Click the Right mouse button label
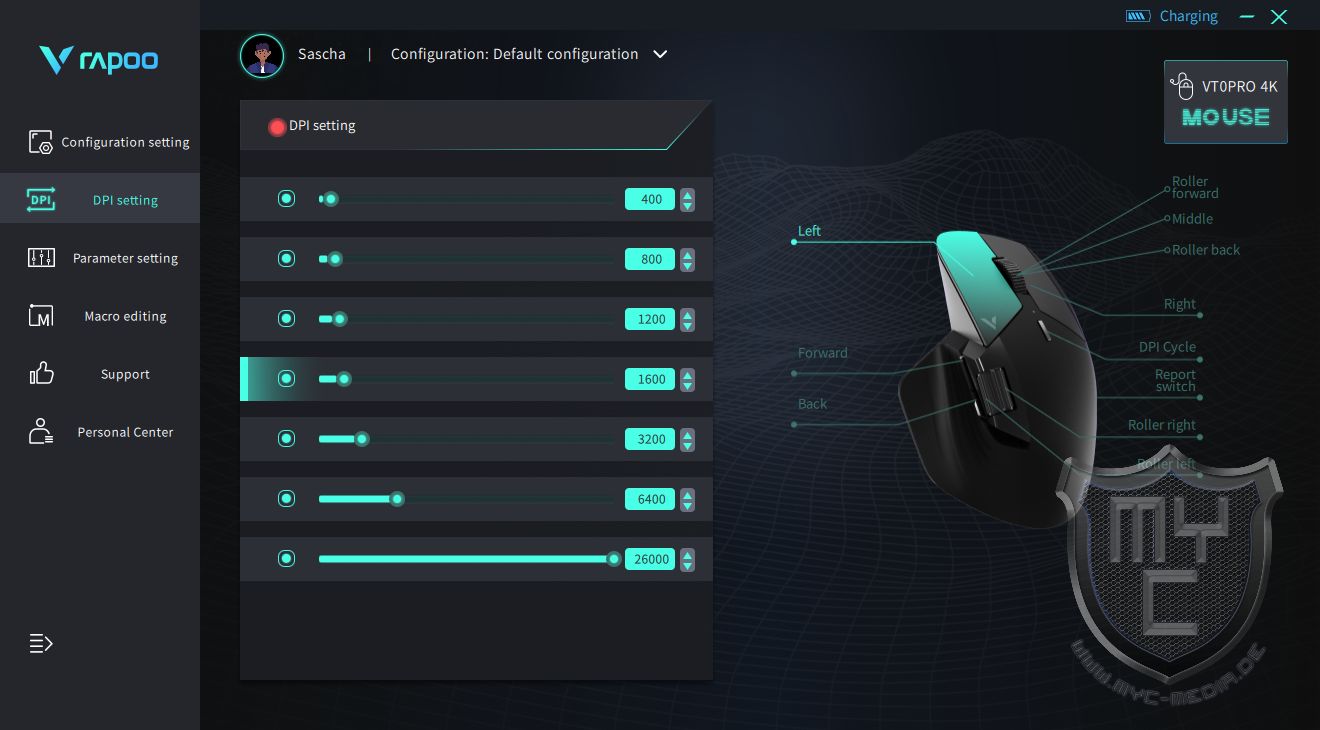1320x730 pixels. tap(1180, 304)
